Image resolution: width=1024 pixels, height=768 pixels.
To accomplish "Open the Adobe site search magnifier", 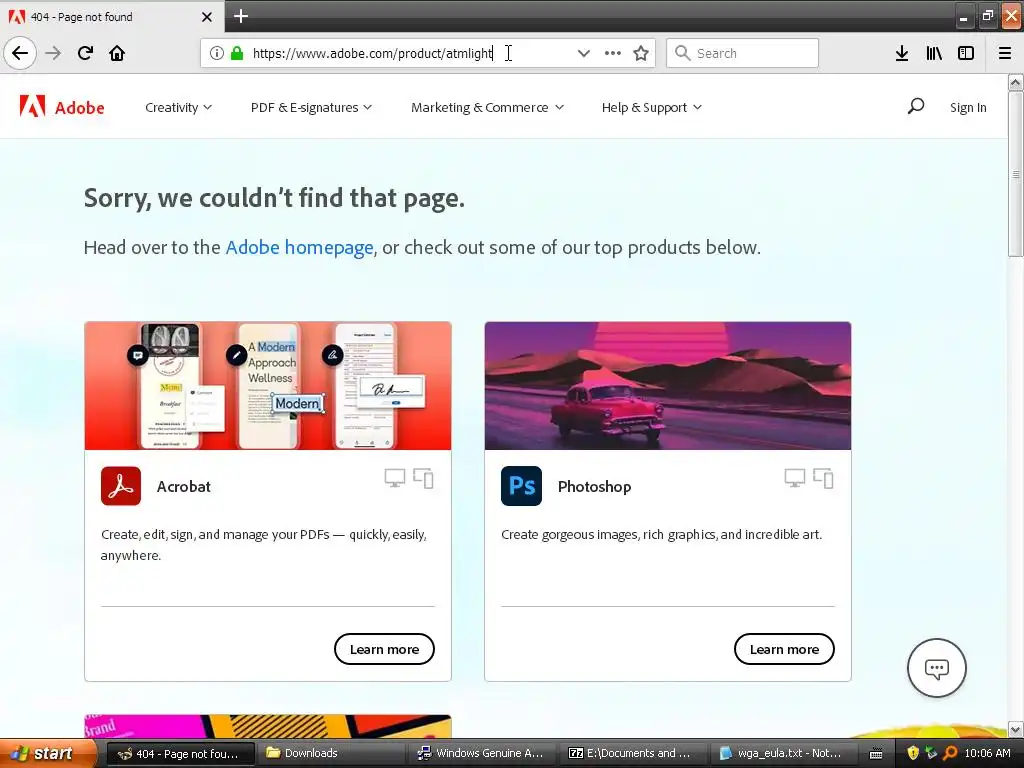I will (916, 106).
